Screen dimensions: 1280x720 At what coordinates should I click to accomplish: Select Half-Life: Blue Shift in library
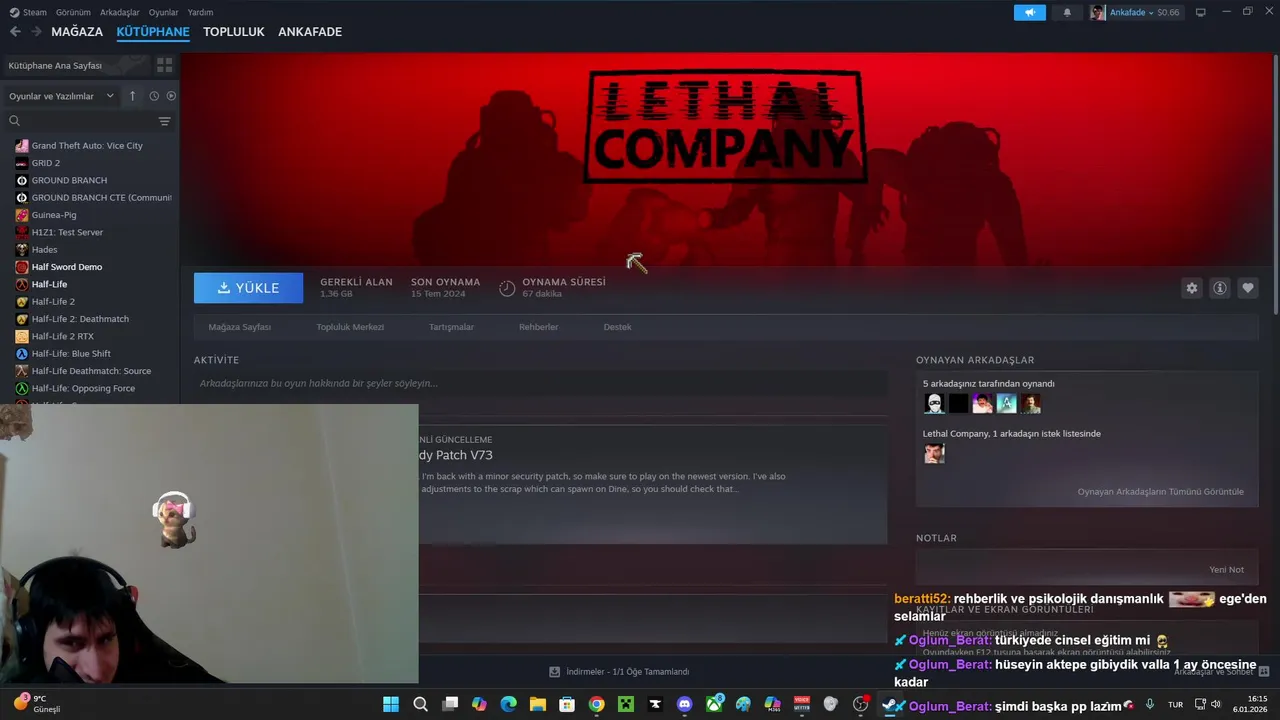tap(71, 354)
